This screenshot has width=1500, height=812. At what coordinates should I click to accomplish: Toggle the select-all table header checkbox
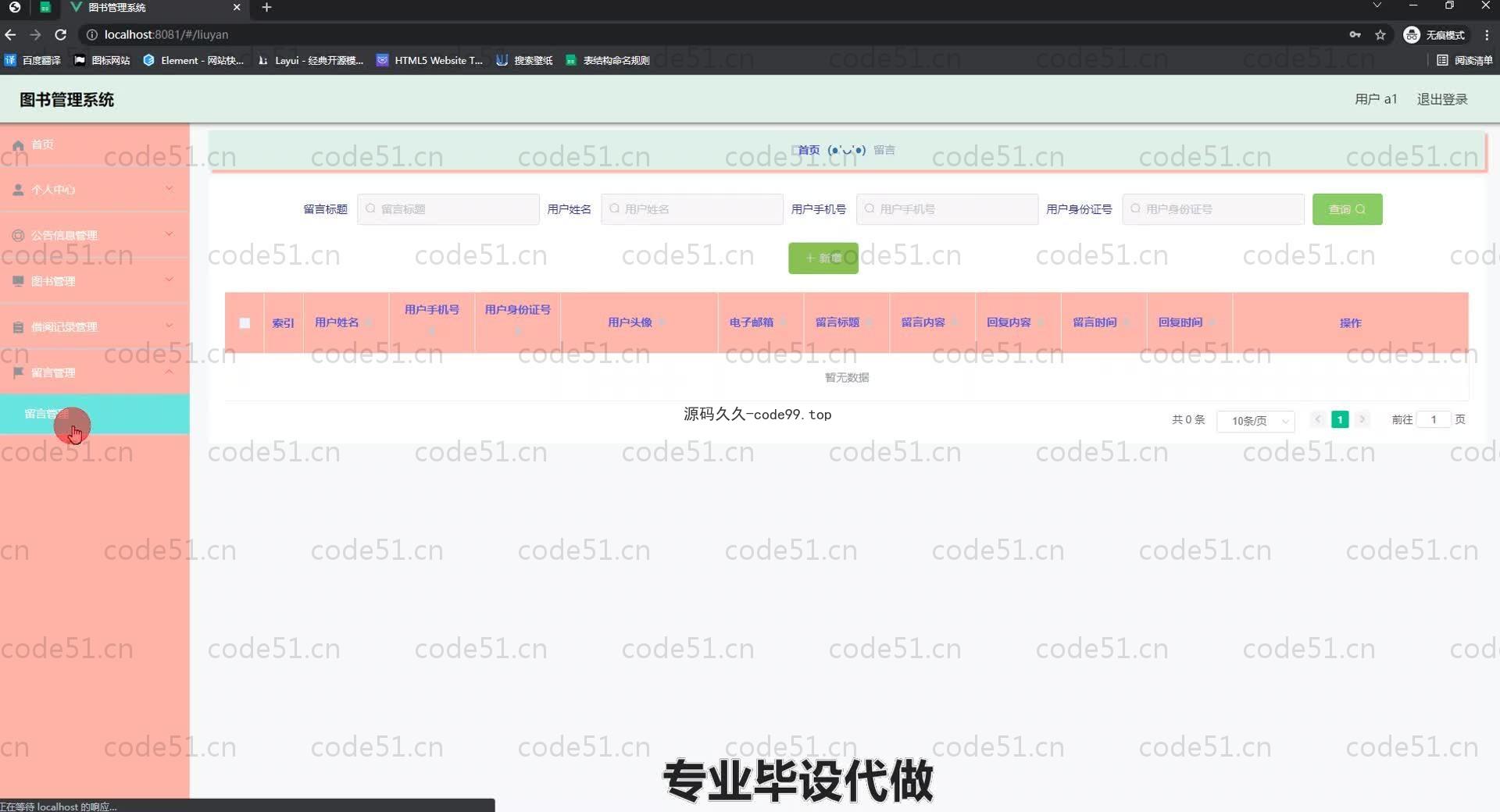pos(245,323)
